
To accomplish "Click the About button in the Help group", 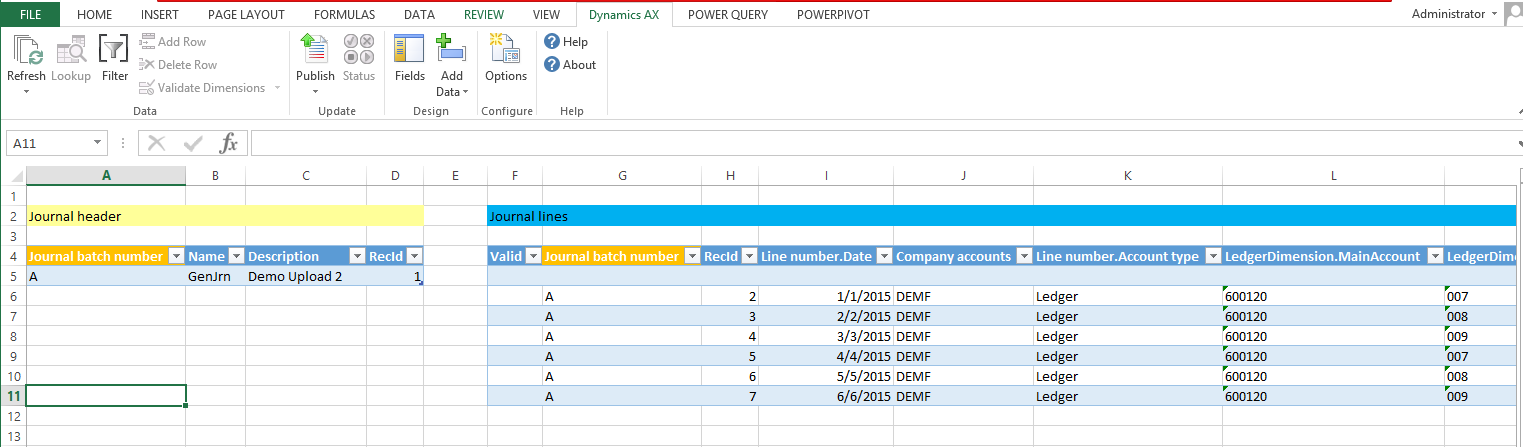I will click(x=570, y=65).
